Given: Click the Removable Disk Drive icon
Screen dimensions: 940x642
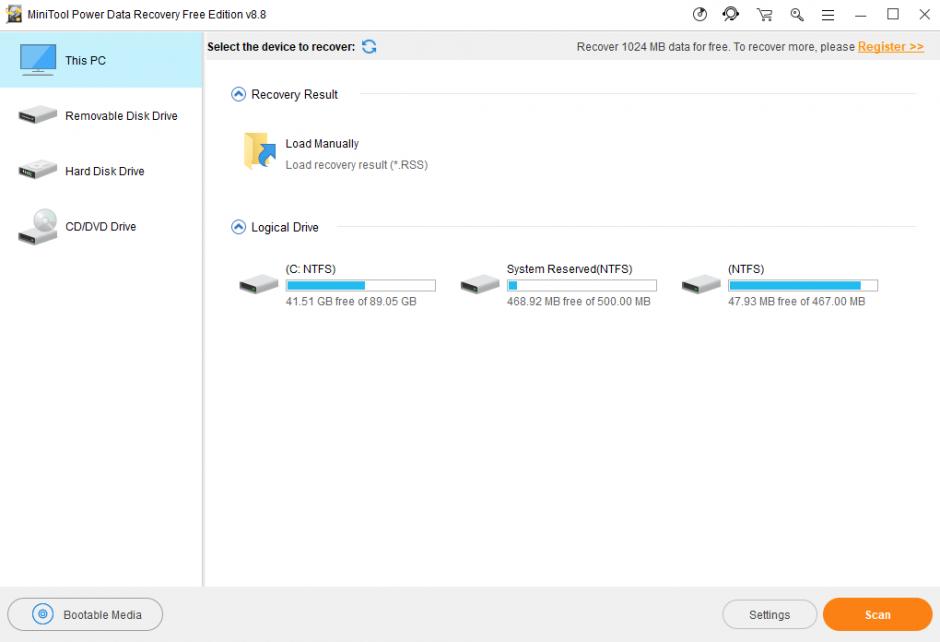Looking at the screenshot, I should coord(37,114).
